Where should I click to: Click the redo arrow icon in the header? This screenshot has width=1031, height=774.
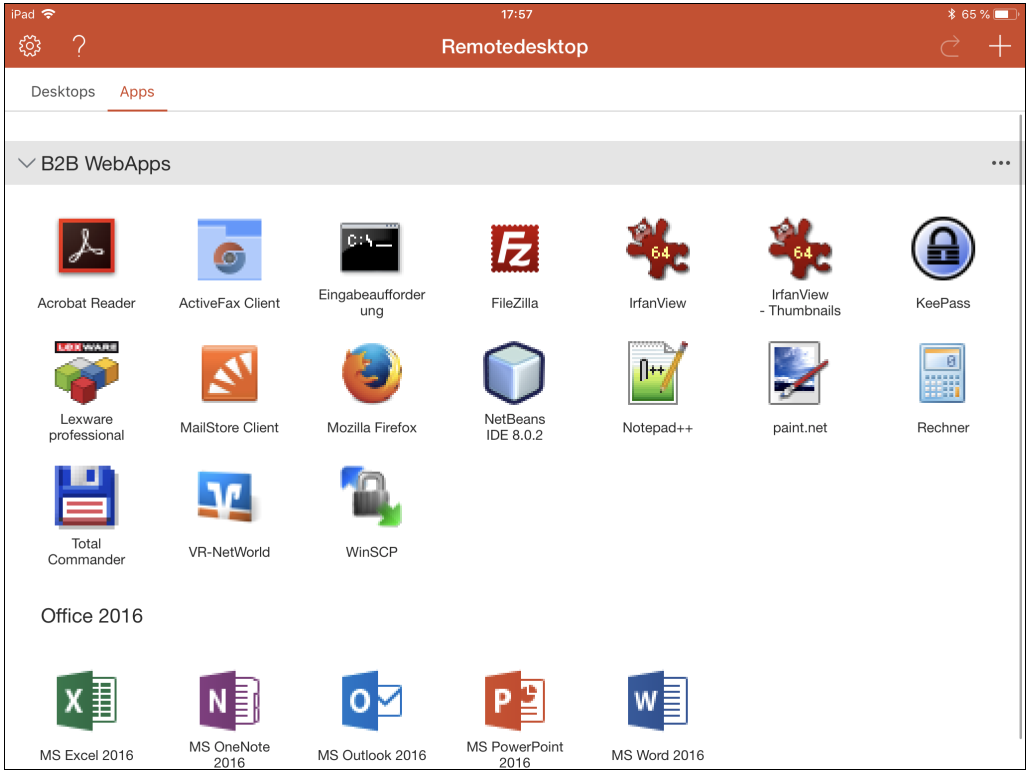tap(950, 47)
